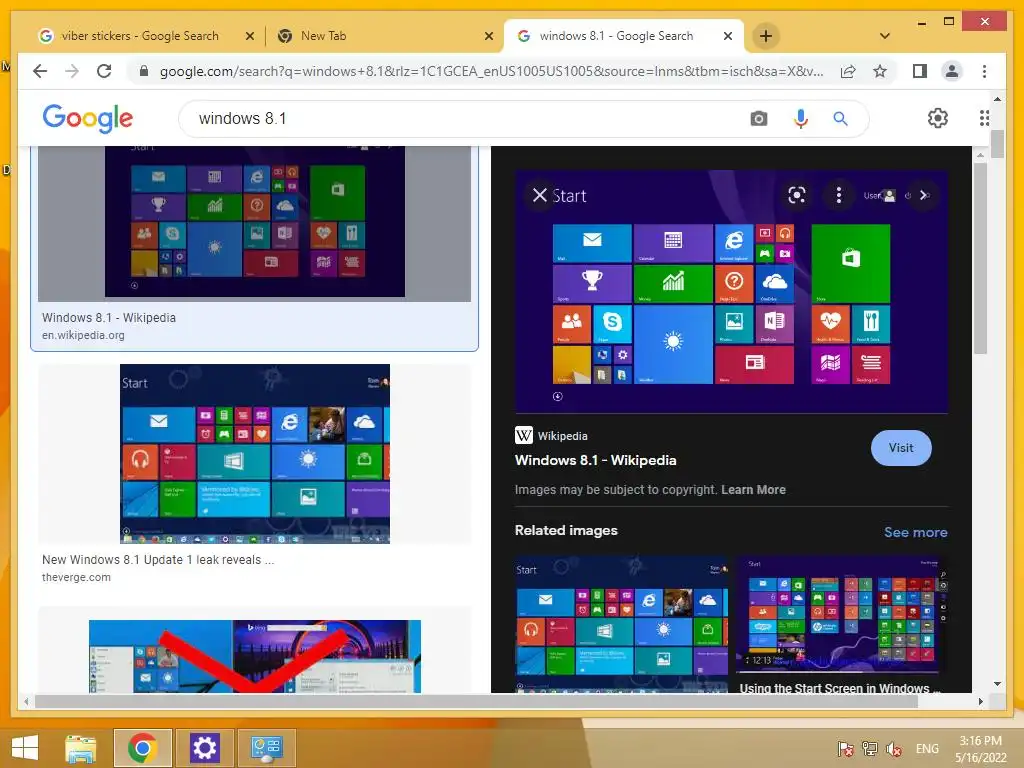
Task: Click See more related images
Action: pyautogui.click(x=916, y=532)
